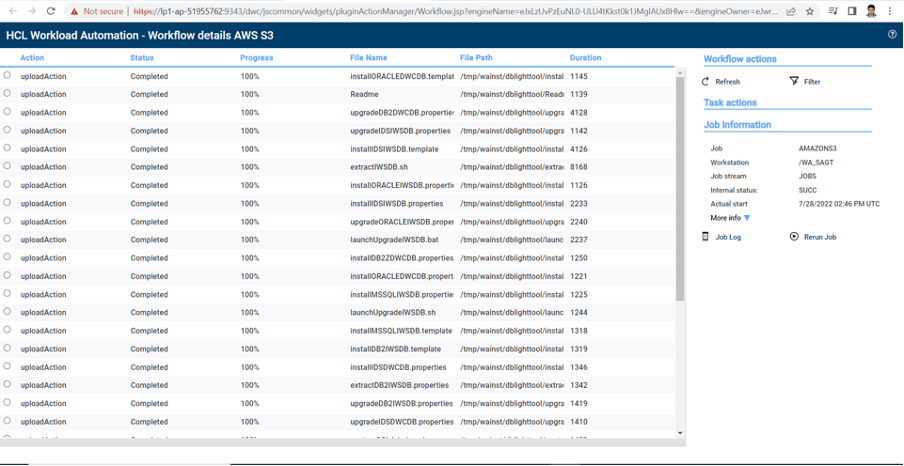Click the Filter link text

812,82
